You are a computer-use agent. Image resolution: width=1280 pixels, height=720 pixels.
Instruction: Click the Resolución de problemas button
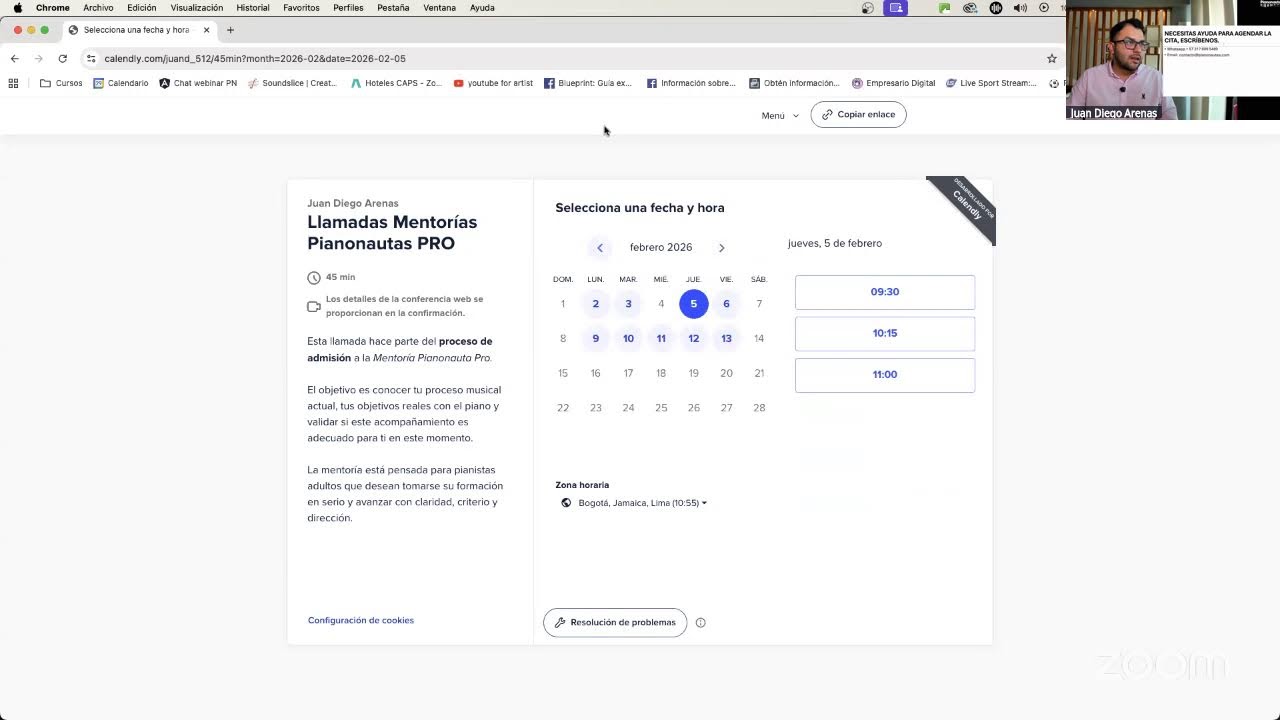[x=615, y=622]
